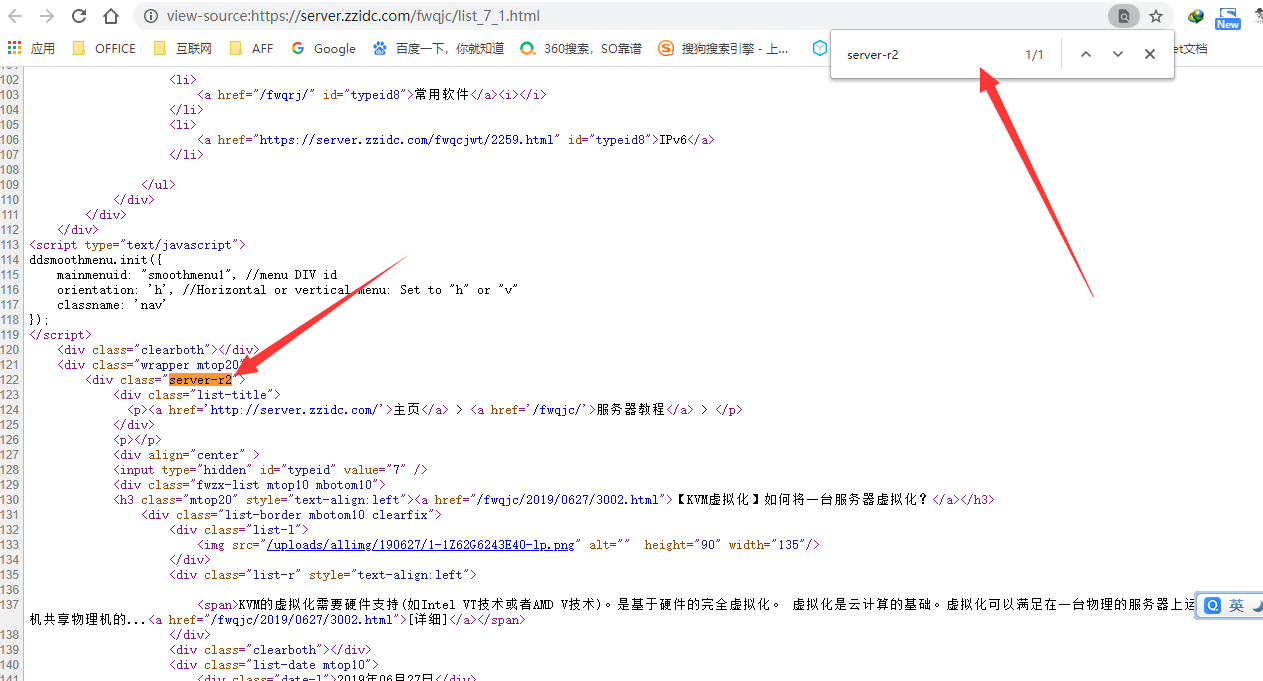
Task: Open the '/fwqjc/' link on line 125
Action: (557, 410)
